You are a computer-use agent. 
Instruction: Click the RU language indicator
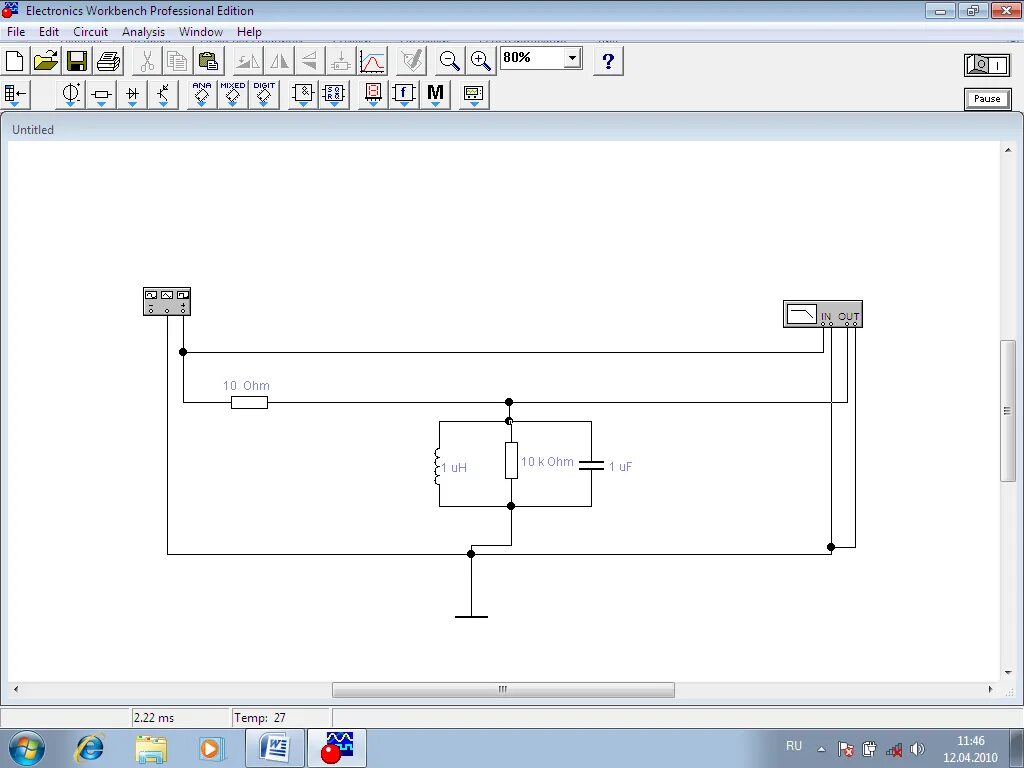click(793, 746)
